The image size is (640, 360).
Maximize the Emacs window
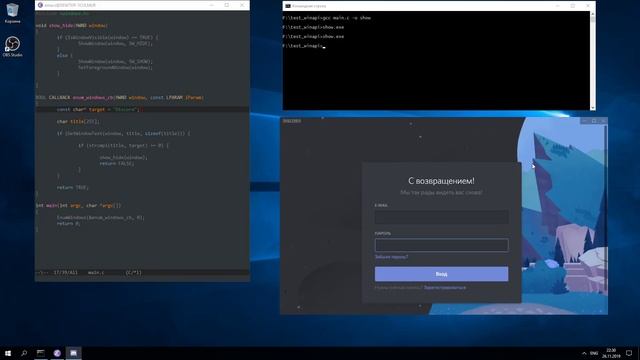coord(227,5)
